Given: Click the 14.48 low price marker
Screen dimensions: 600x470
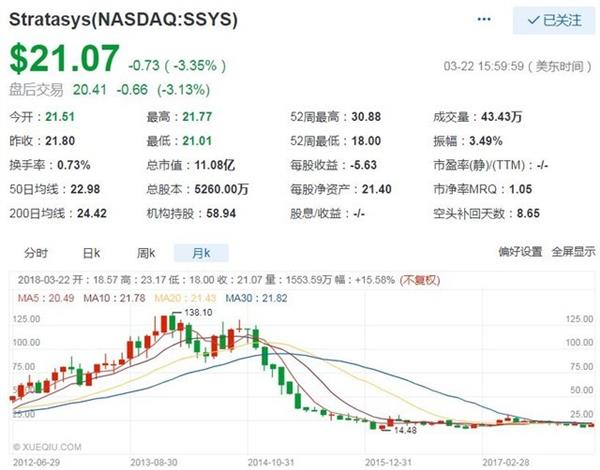Looking at the screenshot, I should click(x=405, y=430).
